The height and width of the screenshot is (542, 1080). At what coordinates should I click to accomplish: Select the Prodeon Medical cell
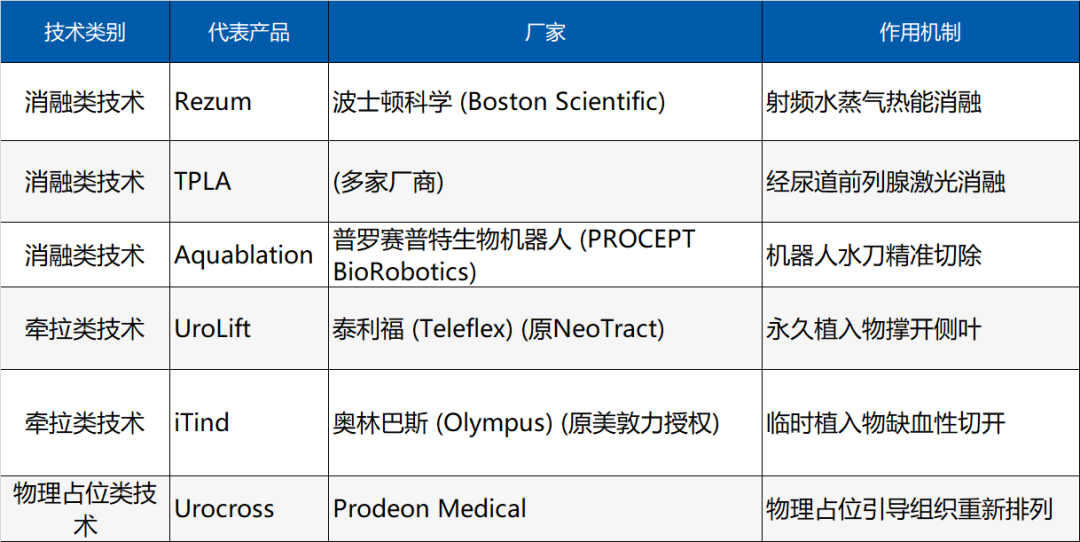pos(545,509)
